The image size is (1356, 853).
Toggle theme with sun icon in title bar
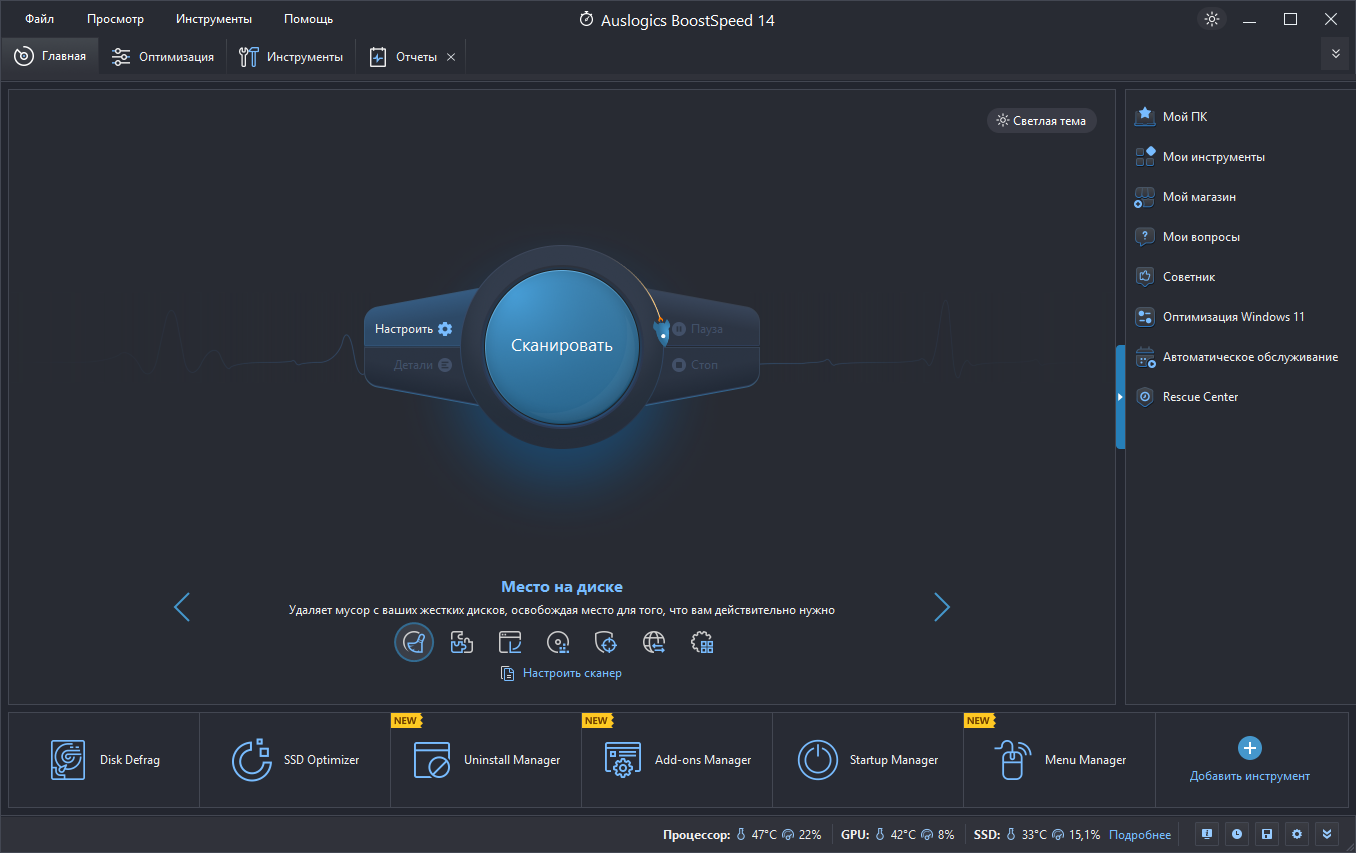coord(1212,19)
